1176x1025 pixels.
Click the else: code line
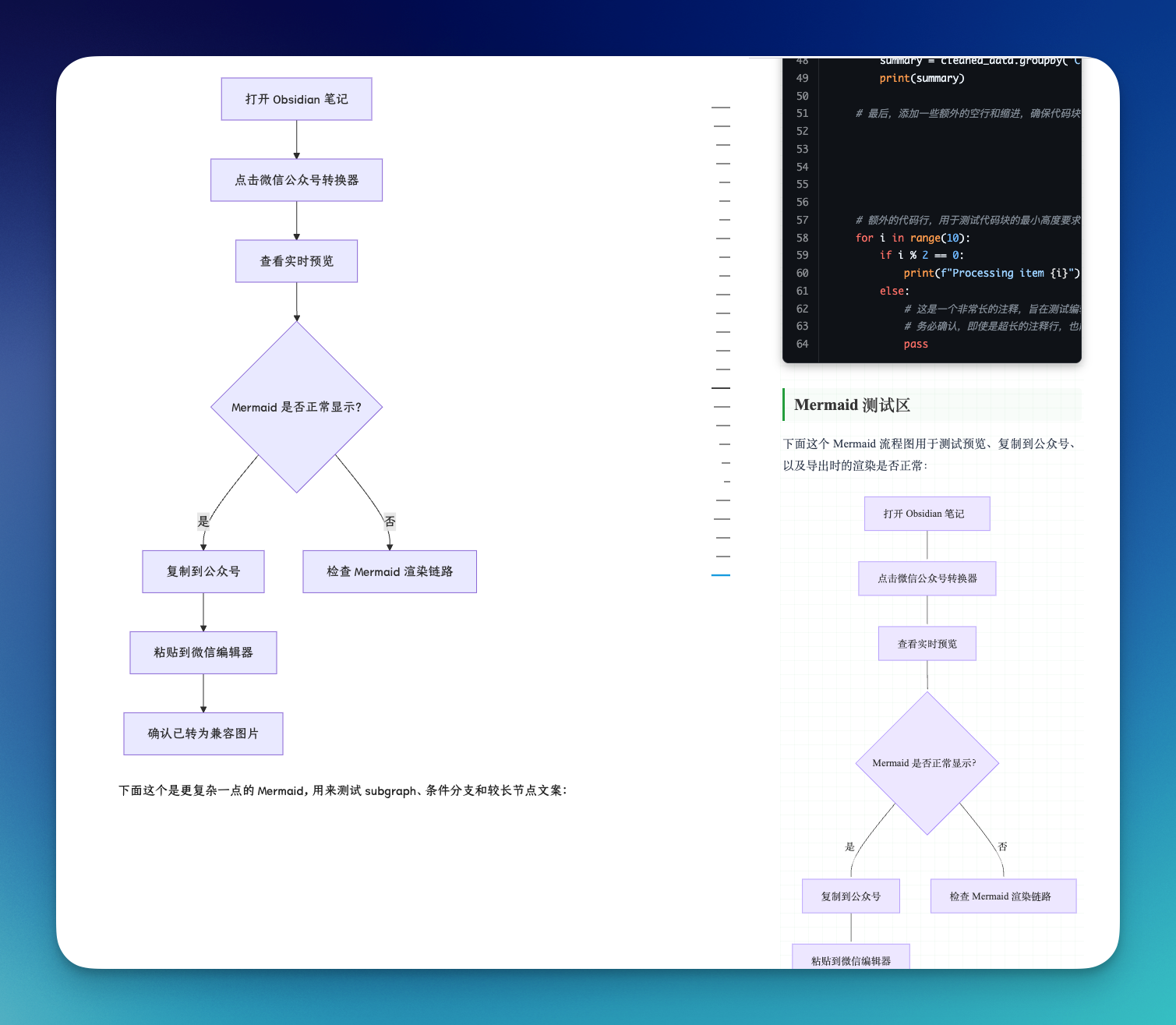[895, 291]
